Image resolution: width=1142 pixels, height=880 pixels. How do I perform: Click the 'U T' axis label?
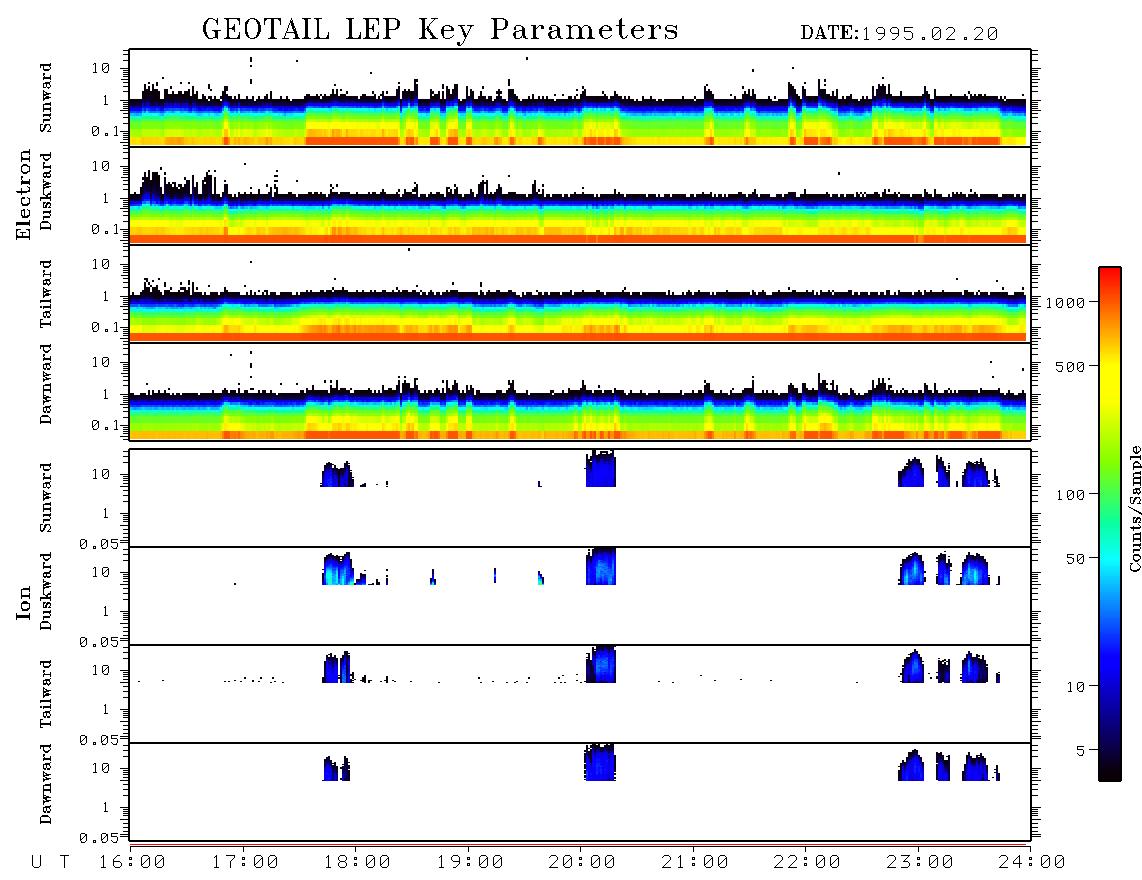(50, 862)
